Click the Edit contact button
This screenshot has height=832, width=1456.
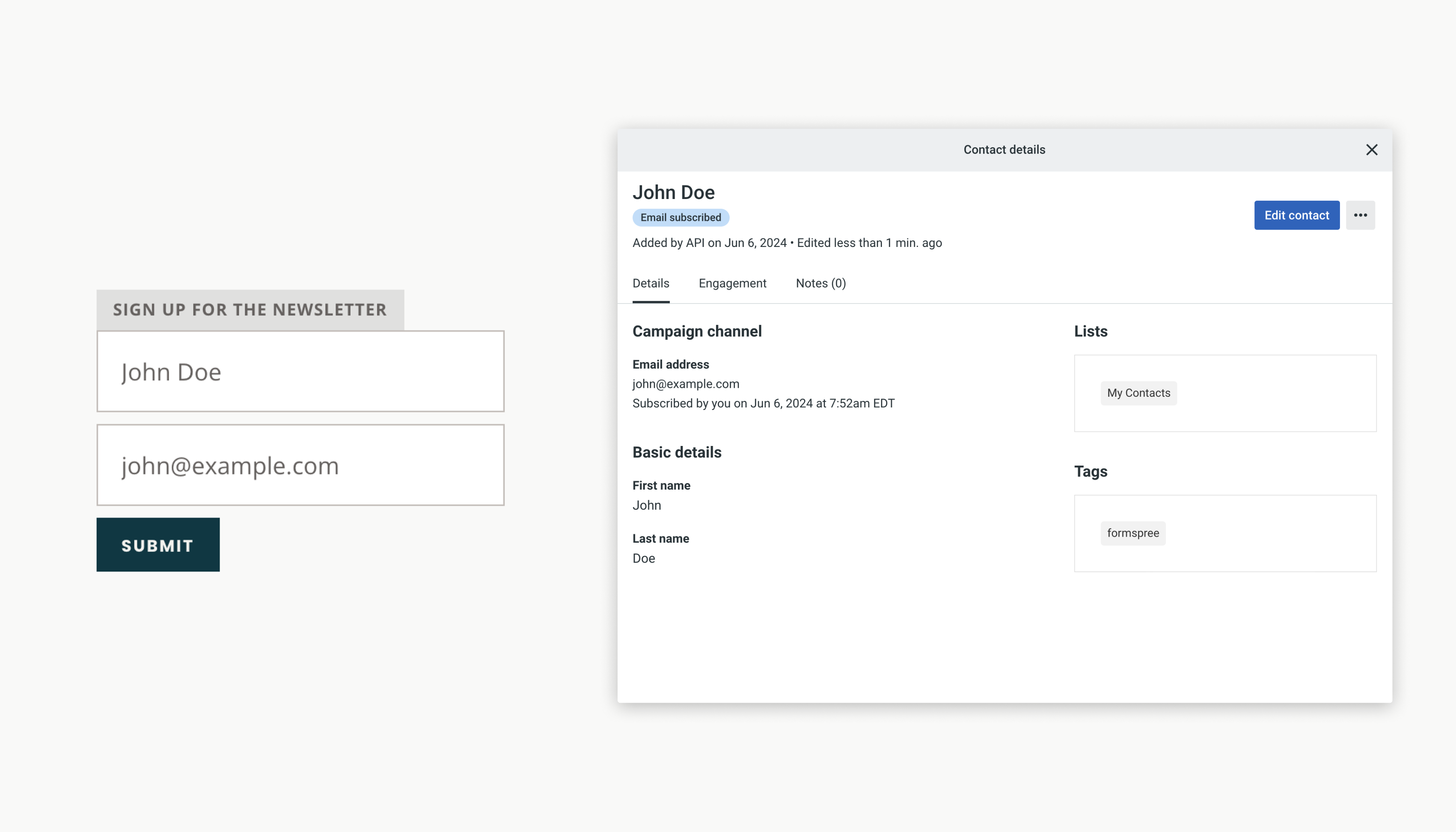click(1296, 215)
